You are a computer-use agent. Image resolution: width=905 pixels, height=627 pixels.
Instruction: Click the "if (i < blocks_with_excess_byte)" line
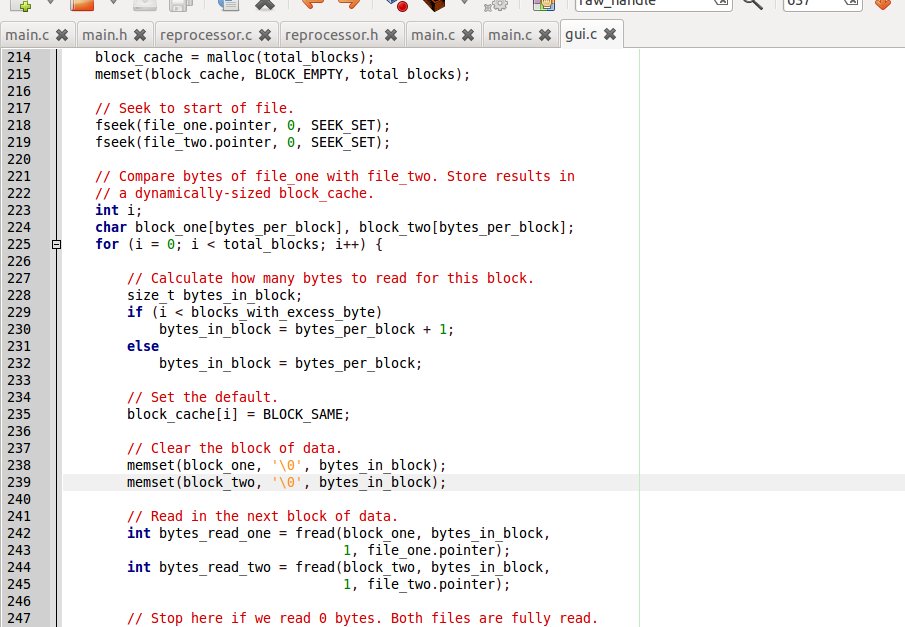pos(255,312)
